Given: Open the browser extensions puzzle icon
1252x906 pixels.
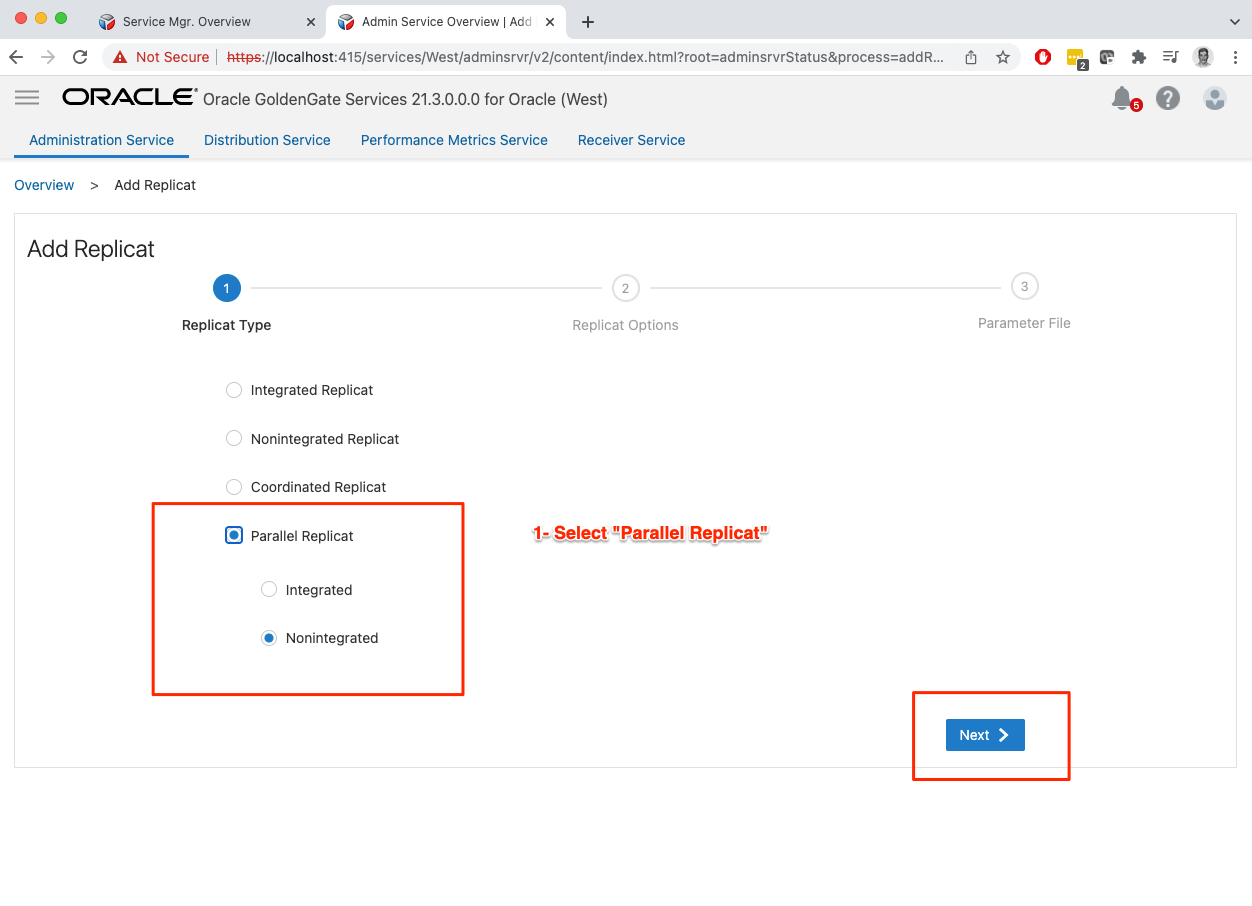Looking at the screenshot, I should [1138, 57].
